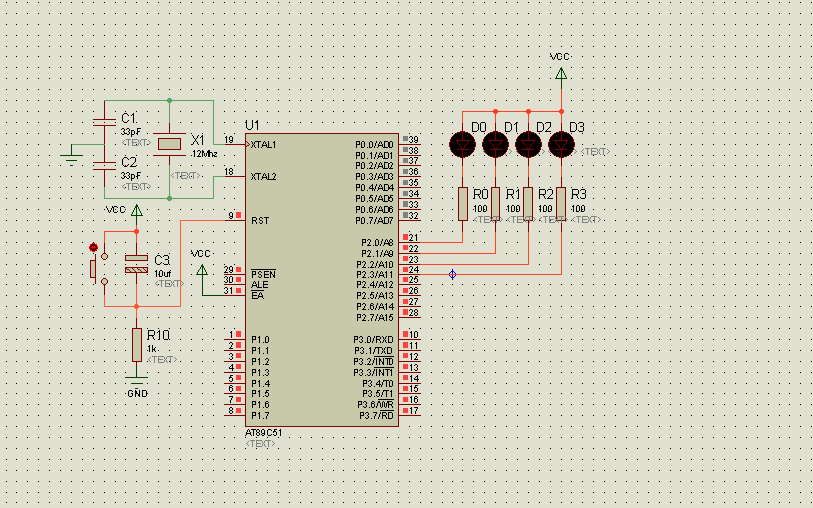Select the reset push-button switch symbol
813x508 pixels.
click(99, 269)
